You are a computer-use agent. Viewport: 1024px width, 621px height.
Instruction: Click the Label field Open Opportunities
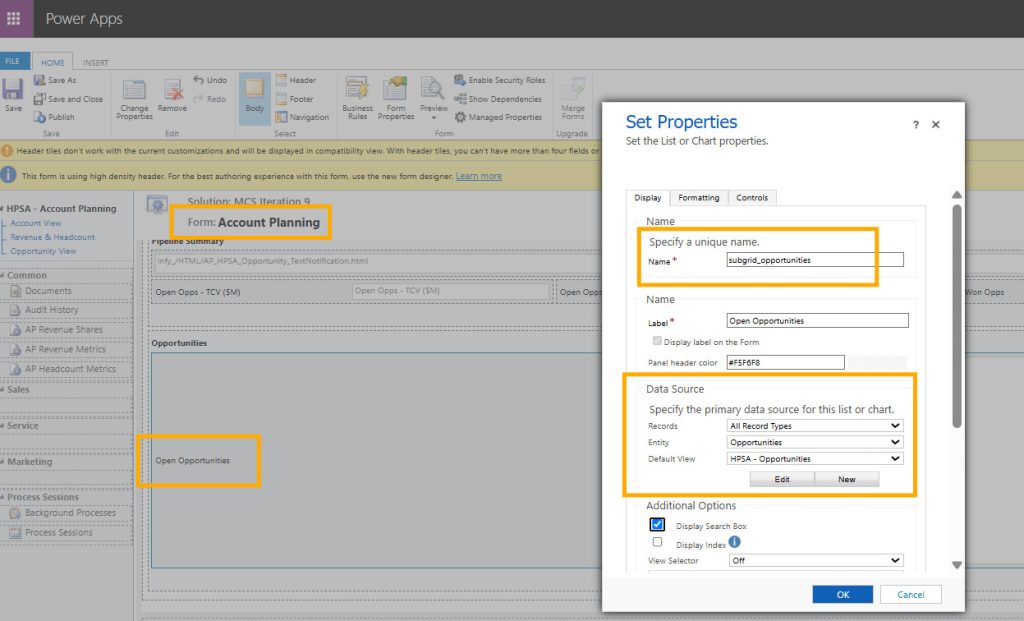817,321
